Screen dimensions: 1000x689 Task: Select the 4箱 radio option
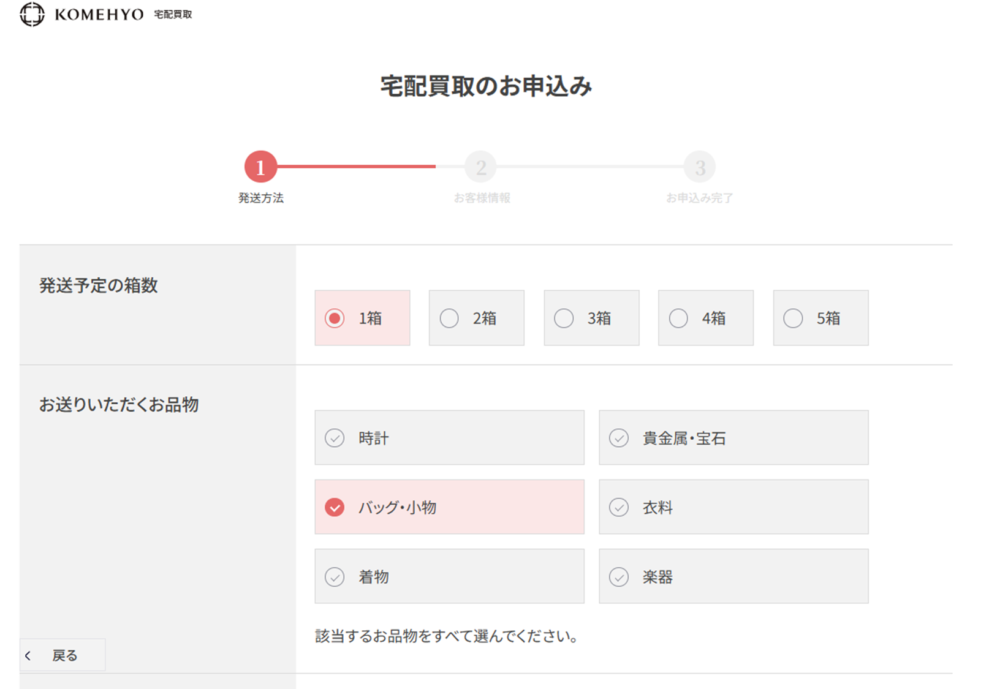pyautogui.click(x=706, y=318)
